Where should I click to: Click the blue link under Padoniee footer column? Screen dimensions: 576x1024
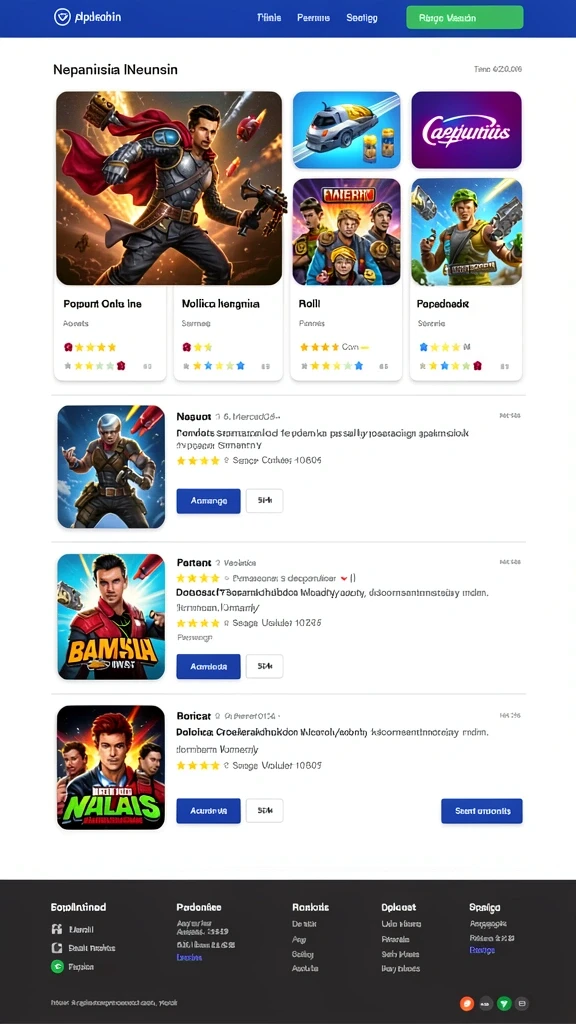189,957
